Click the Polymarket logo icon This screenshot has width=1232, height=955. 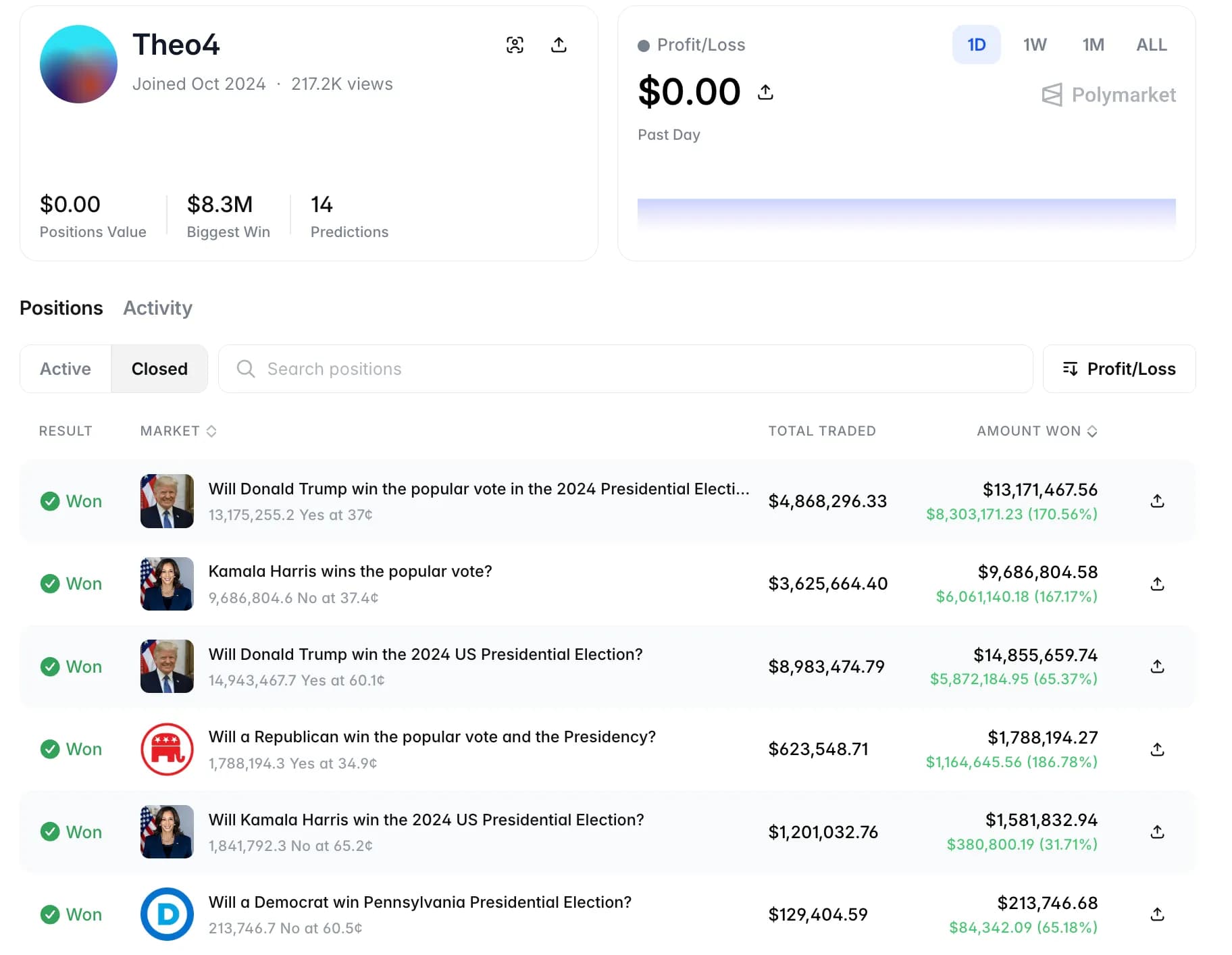[1051, 95]
